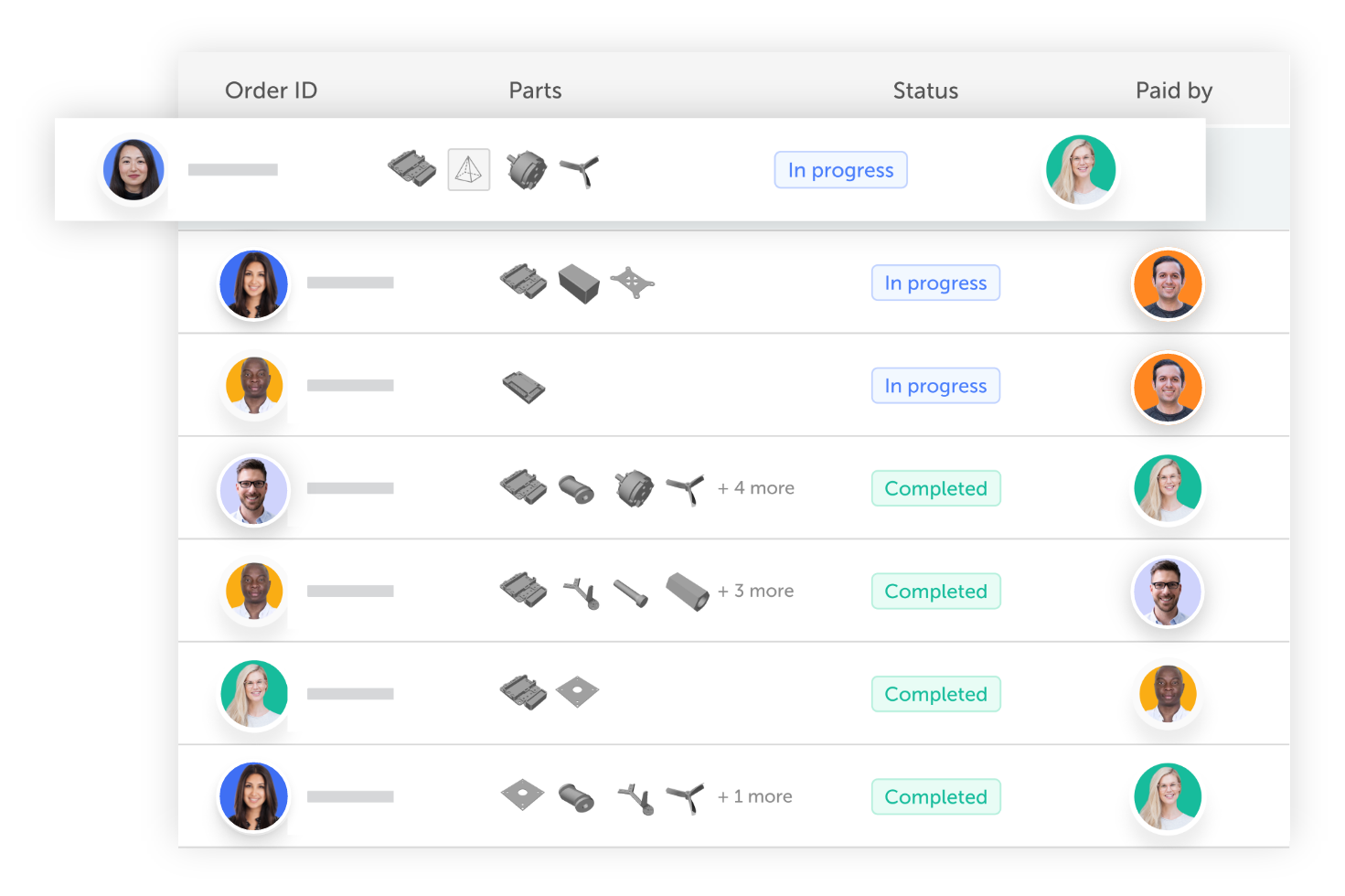
Task: Sort by the Order ID column header
Action: pyautogui.click(x=271, y=91)
